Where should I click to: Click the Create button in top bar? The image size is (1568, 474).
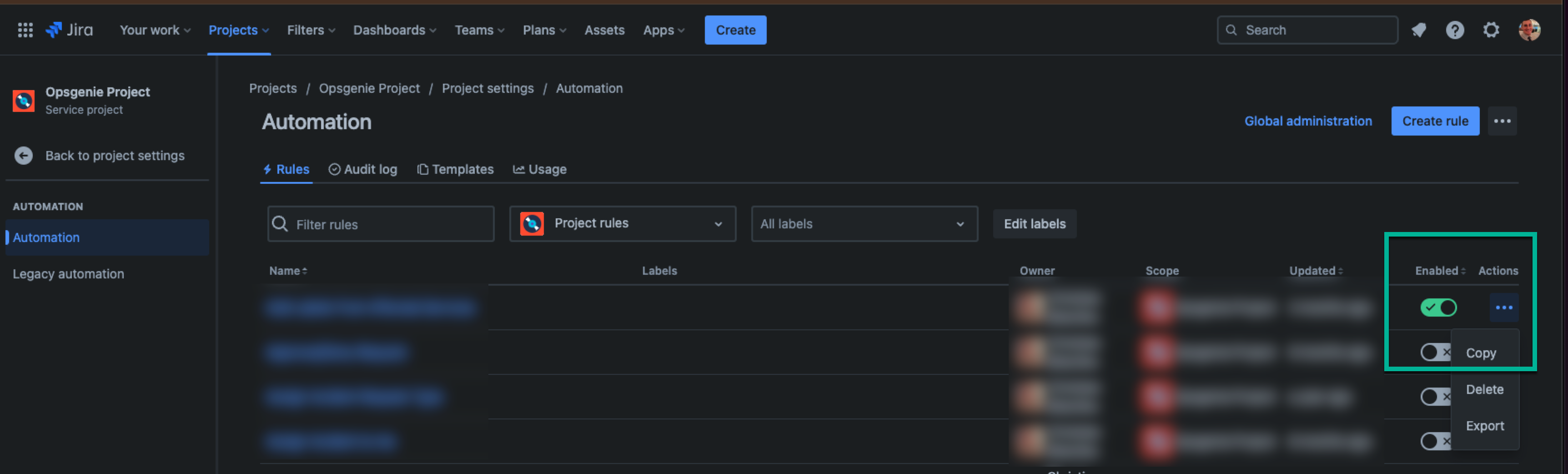click(x=735, y=30)
